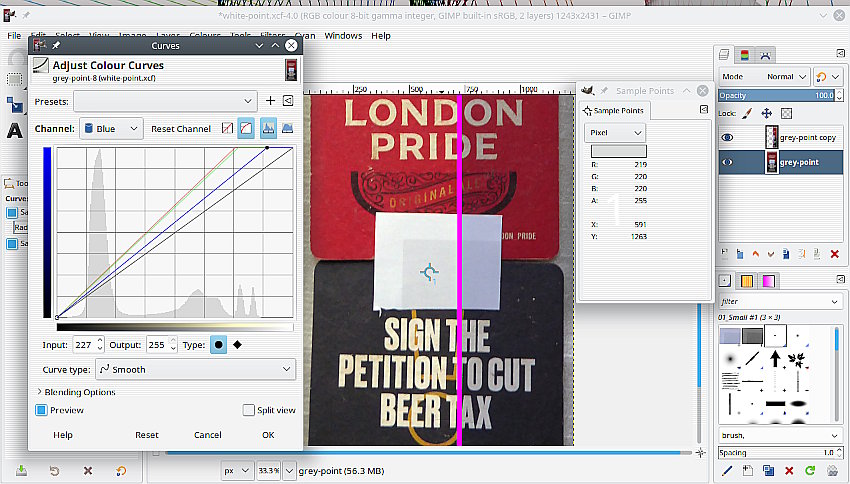Hide the grey-point copy layer
Screen dimensions: 850x484
coord(728,137)
